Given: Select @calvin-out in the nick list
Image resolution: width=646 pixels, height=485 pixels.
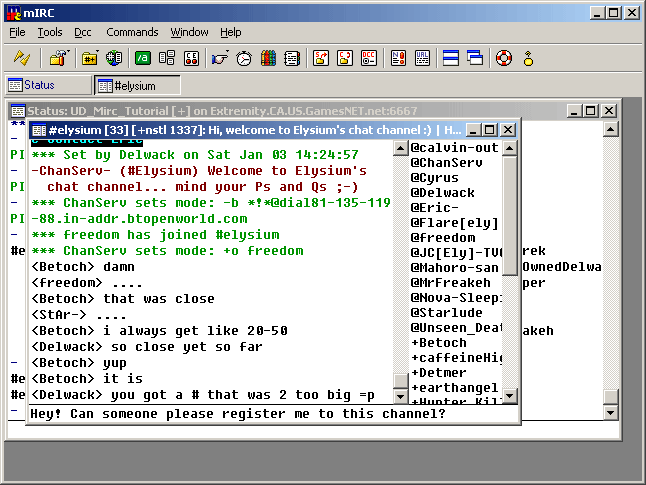Looking at the screenshot, I should point(454,148).
